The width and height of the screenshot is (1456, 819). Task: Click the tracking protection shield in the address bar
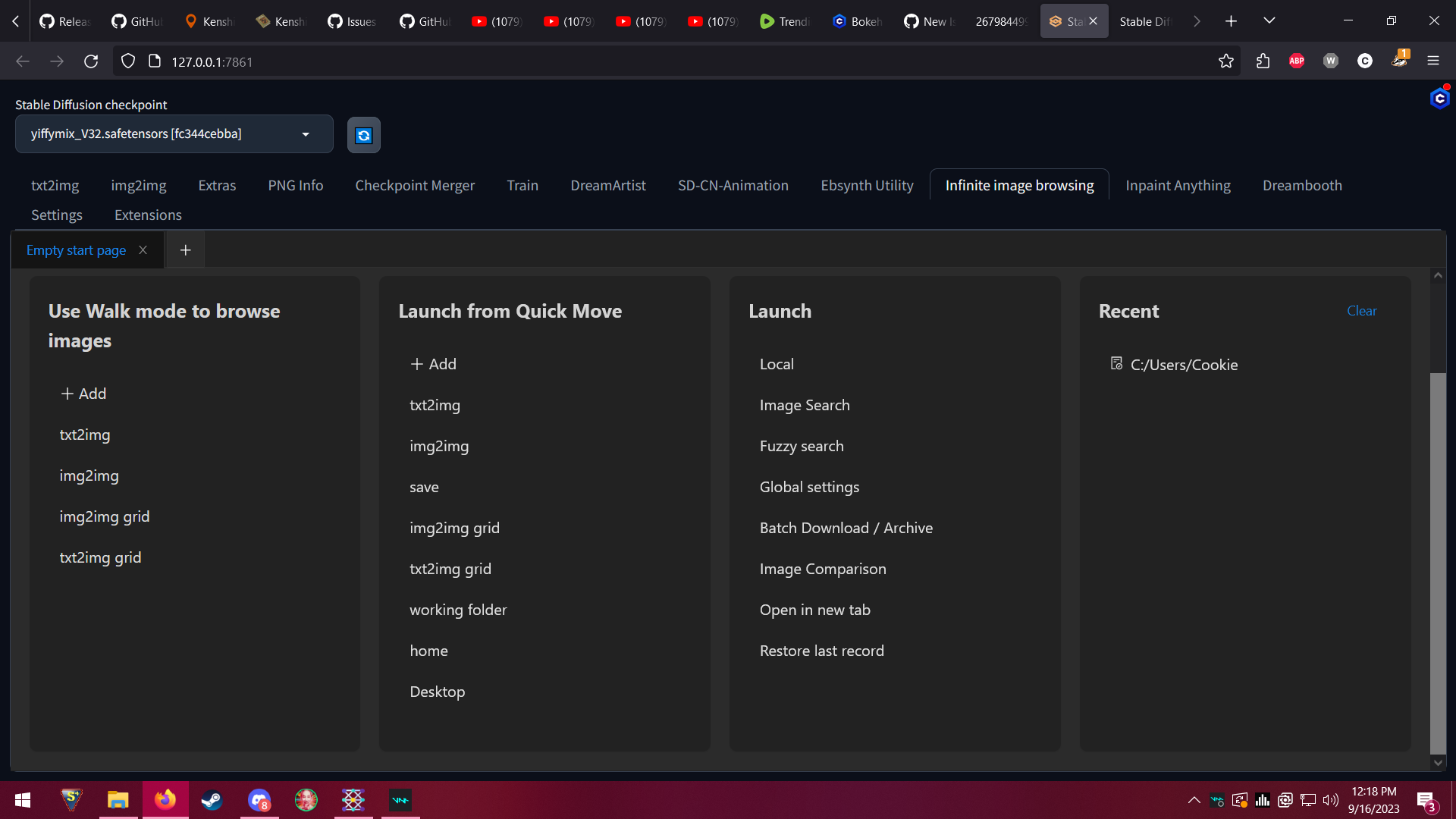[x=127, y=61]
